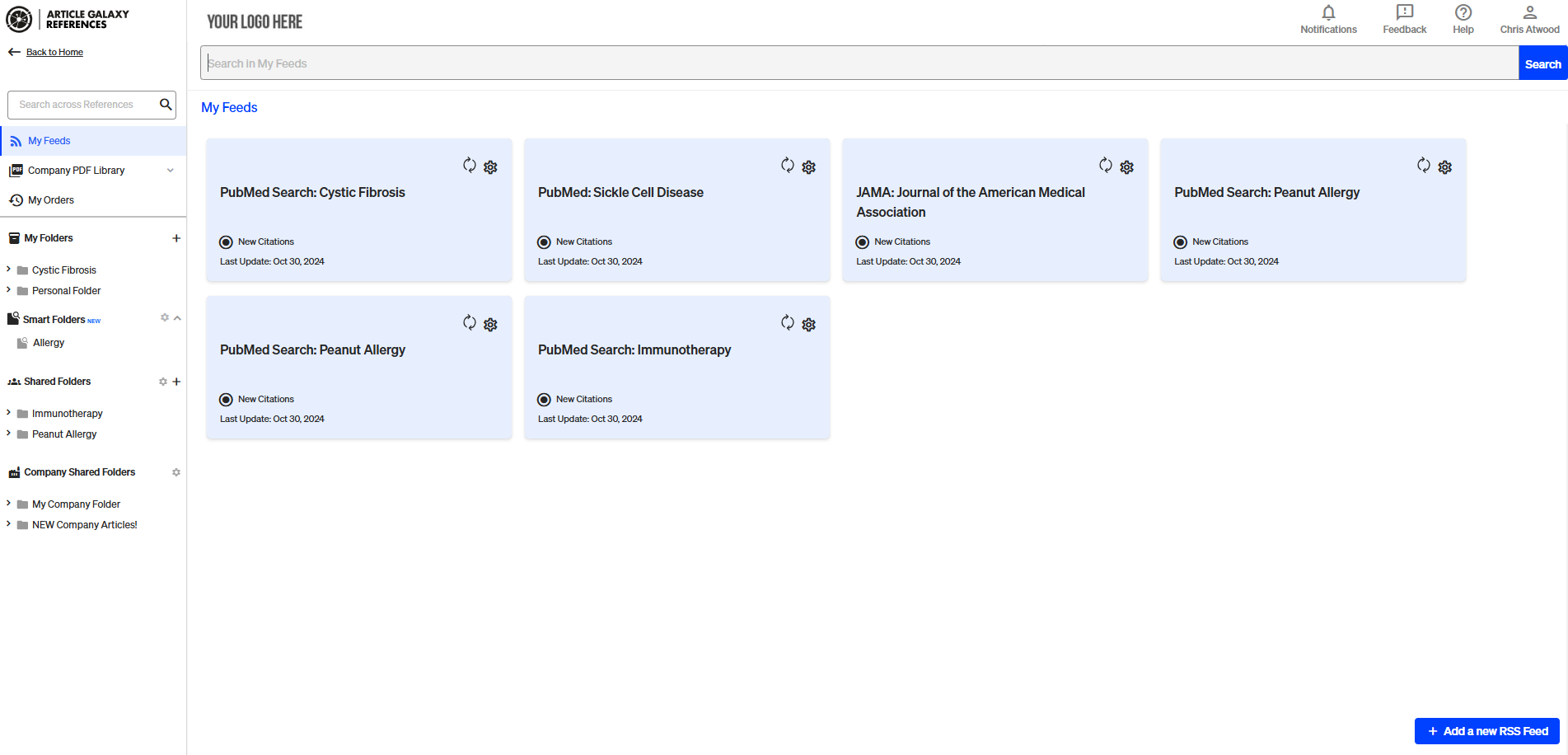Open the Notifications bell
Screen dimensions: 1568x755
(1328, 20)
